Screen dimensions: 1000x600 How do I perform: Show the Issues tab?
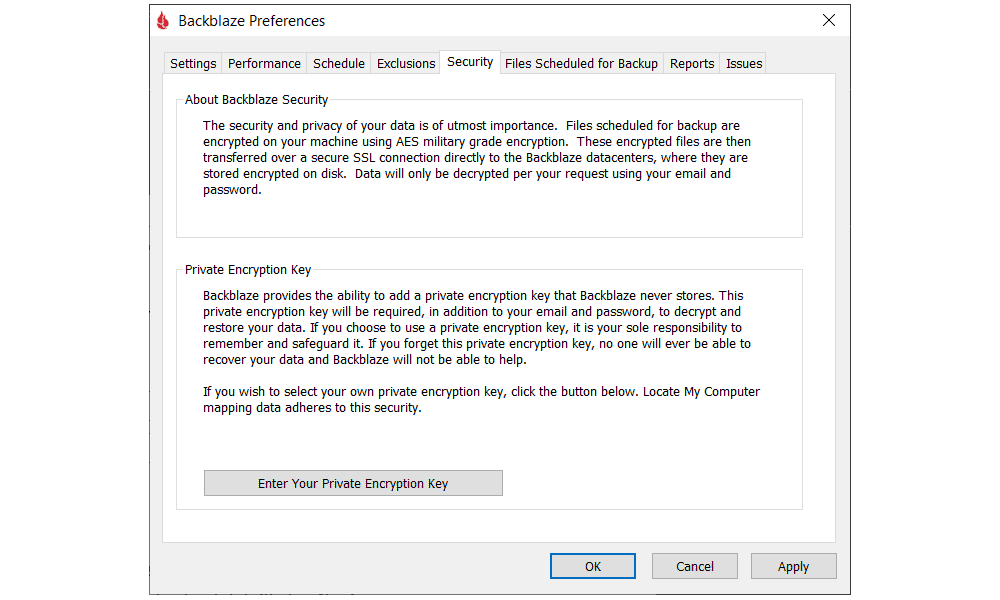point(744,64)
